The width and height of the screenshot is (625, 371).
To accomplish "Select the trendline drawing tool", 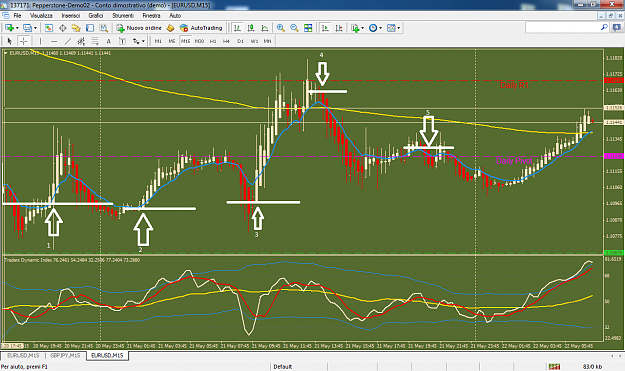I will [x=68, y=41].
